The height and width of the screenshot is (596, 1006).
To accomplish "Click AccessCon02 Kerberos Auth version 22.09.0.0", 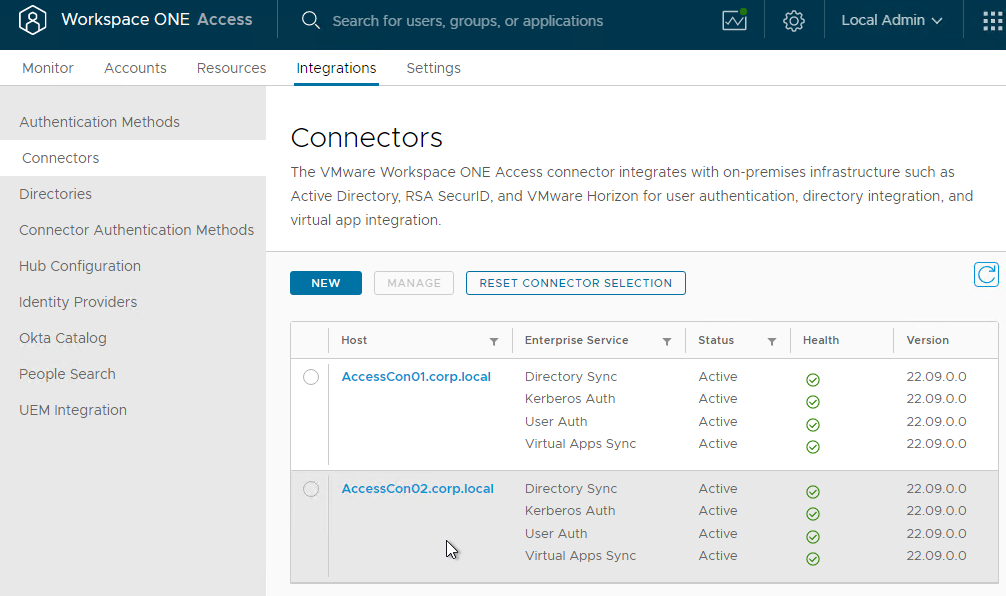I will coord(936,511).
